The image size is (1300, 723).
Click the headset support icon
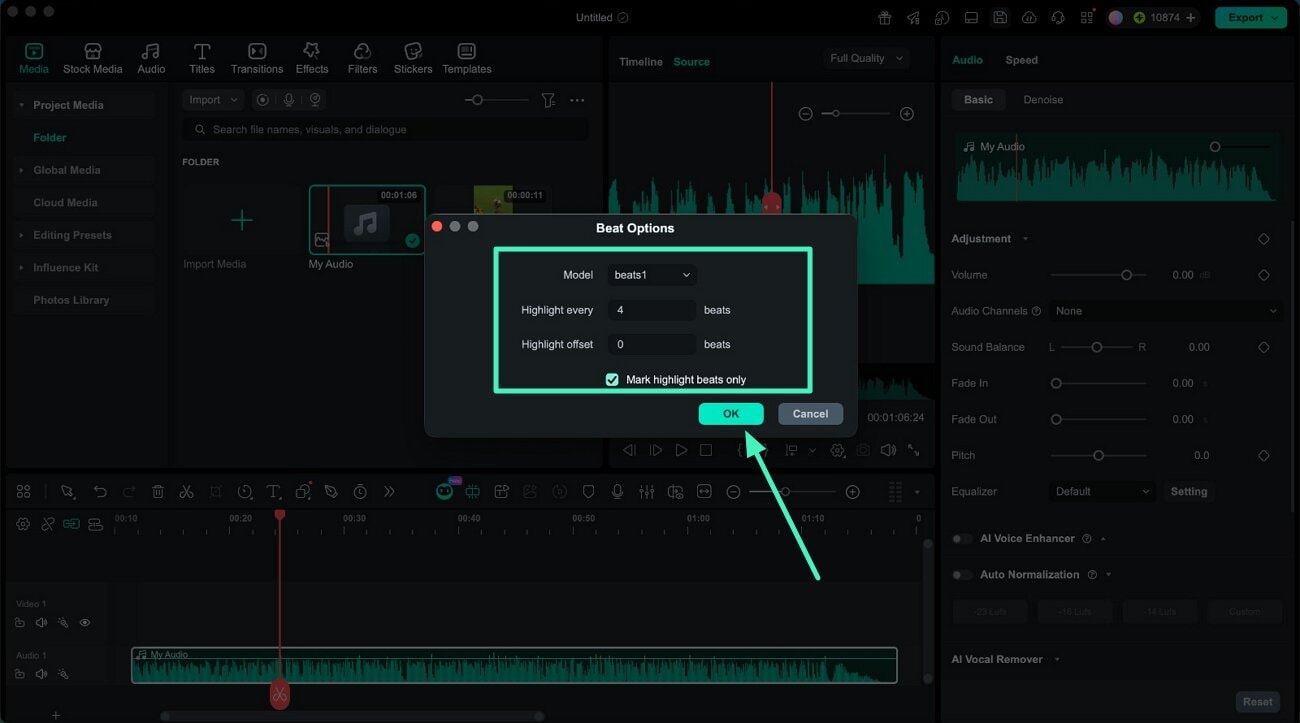pyautogui.click(x=1058, y=18)
